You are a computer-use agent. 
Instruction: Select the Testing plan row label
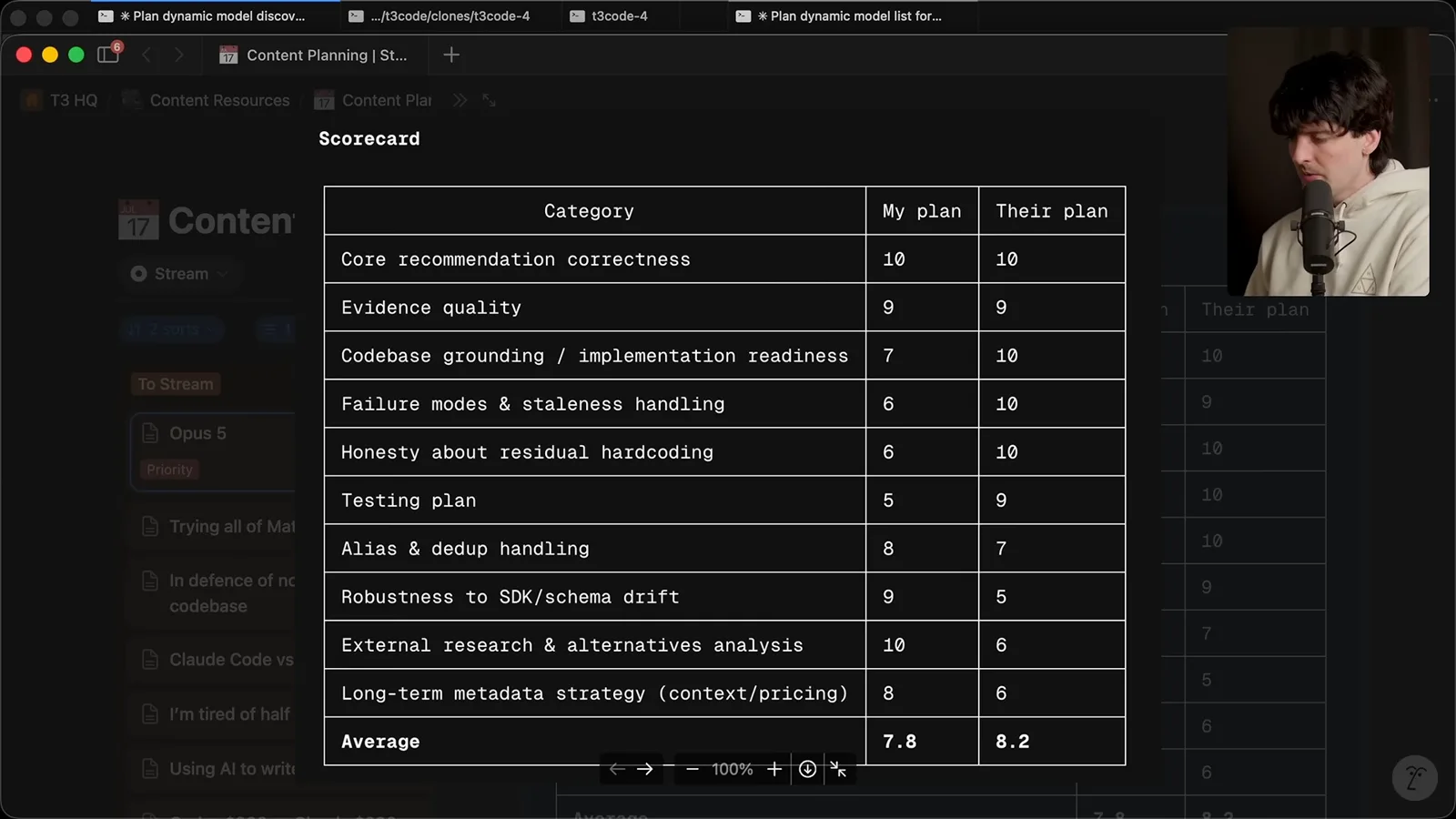[409, 500]
